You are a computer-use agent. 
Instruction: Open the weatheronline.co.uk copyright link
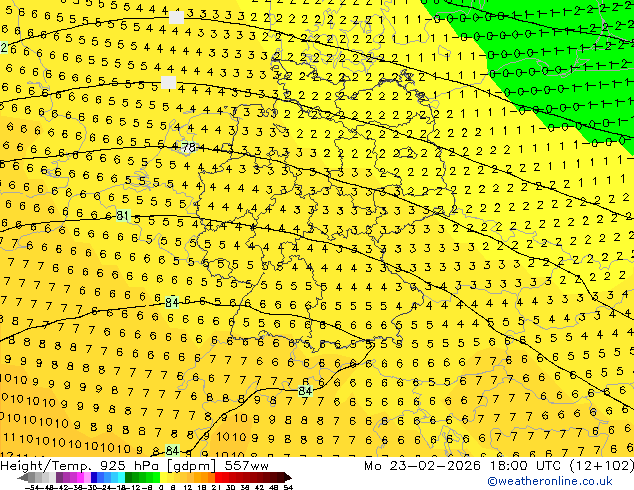tap(550, 481)
